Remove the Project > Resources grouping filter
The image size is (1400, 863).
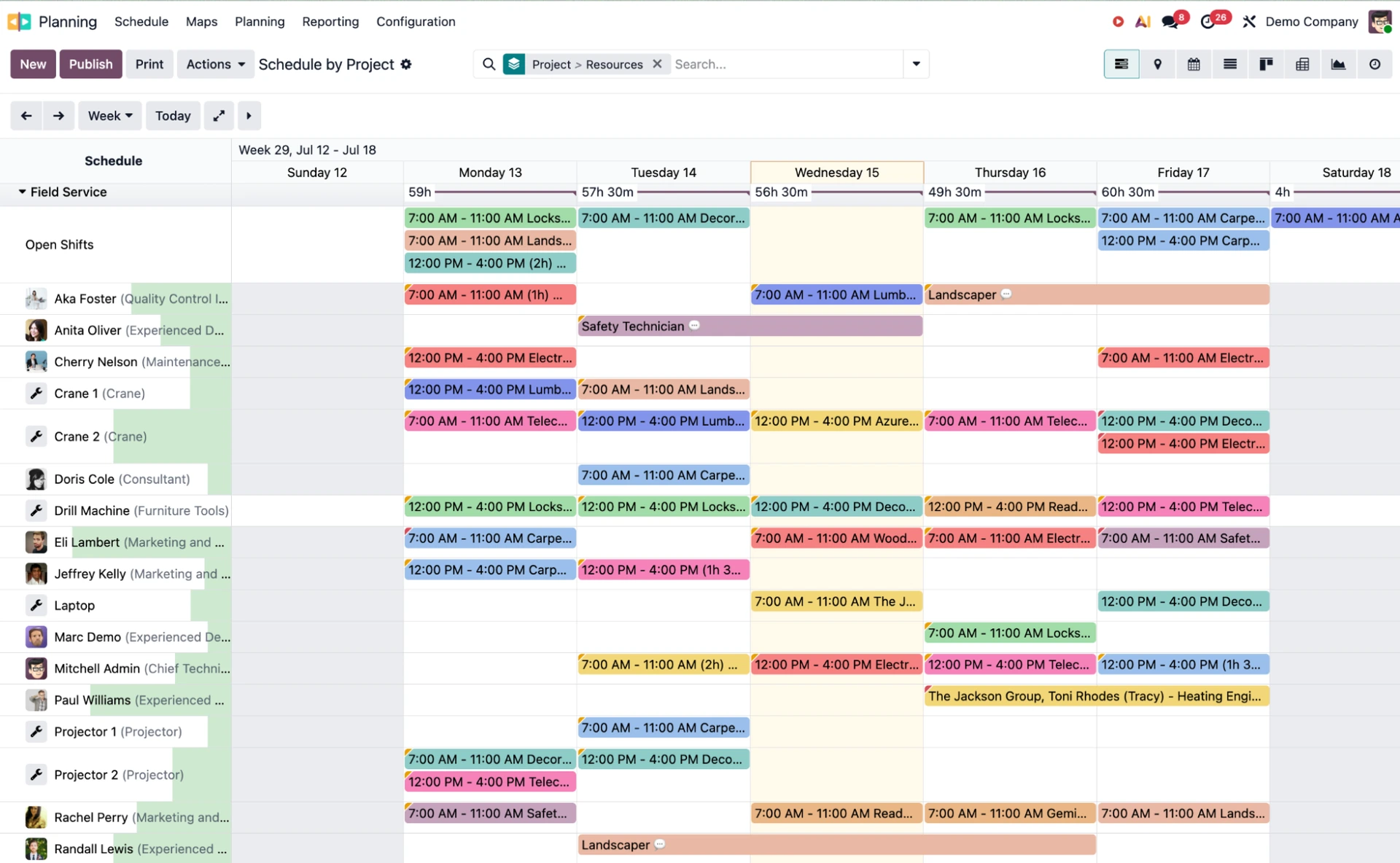pos(657,64)
